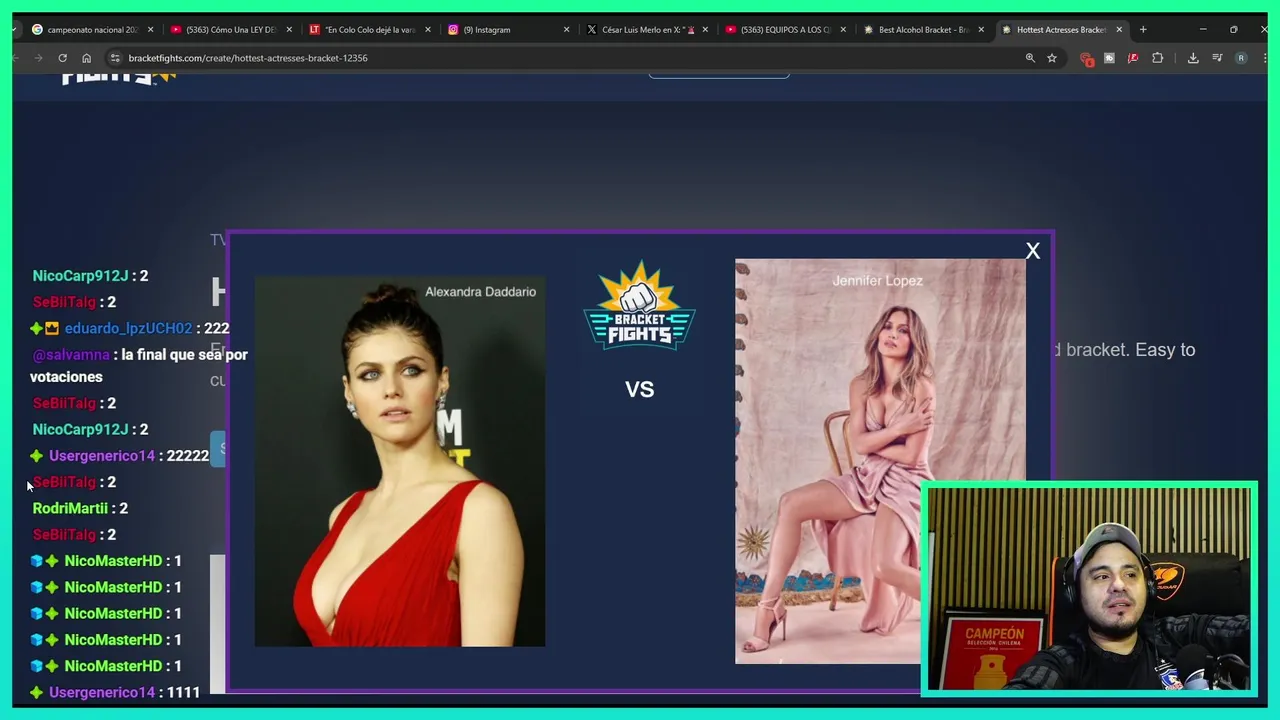Viewport: 1280px width, 720px height.
Task: Reload the current page
Action: (62, 58)
